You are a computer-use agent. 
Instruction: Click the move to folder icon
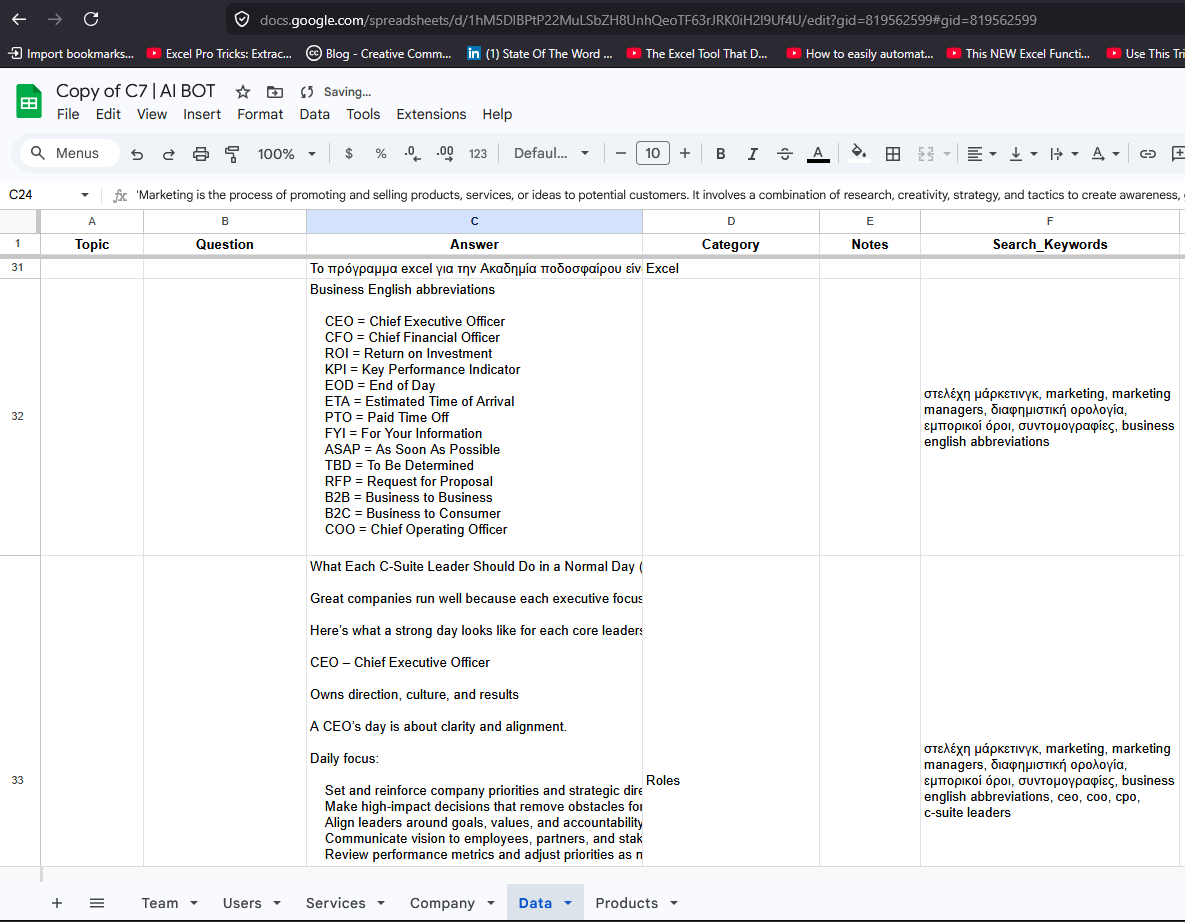click(x=275, y=92)
